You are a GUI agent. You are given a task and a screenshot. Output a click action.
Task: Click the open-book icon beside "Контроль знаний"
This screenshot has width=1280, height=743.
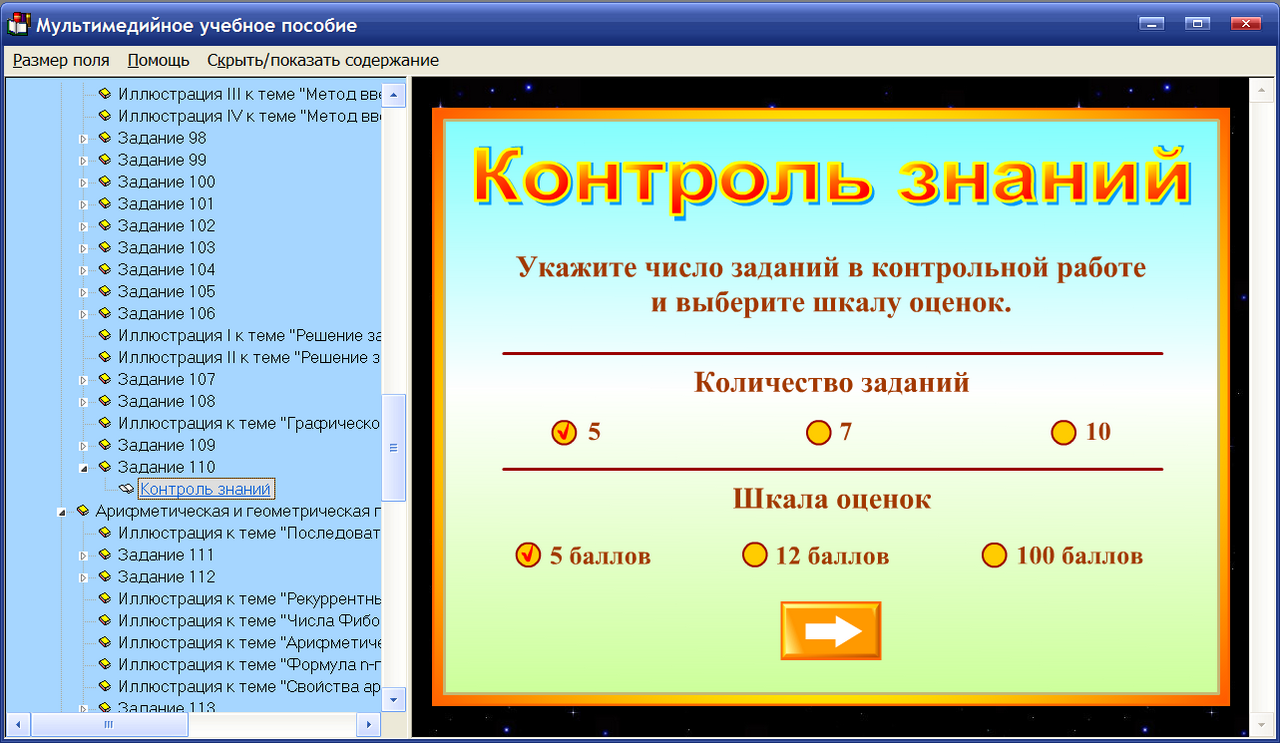point(124,488)
